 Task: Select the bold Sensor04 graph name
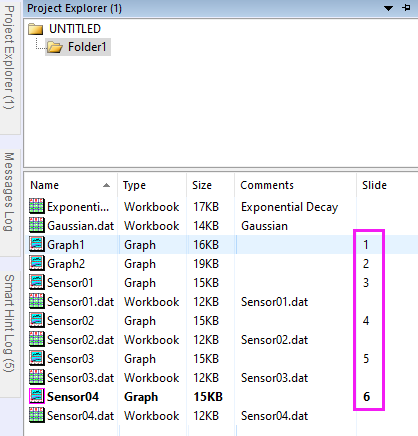73,397
